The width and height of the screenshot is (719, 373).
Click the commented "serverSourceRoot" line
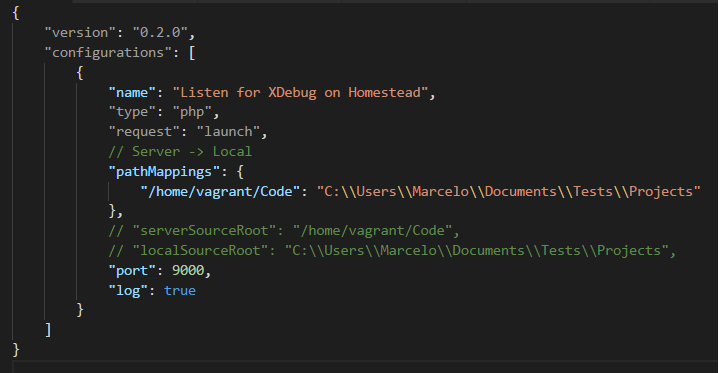pos(284,230)
